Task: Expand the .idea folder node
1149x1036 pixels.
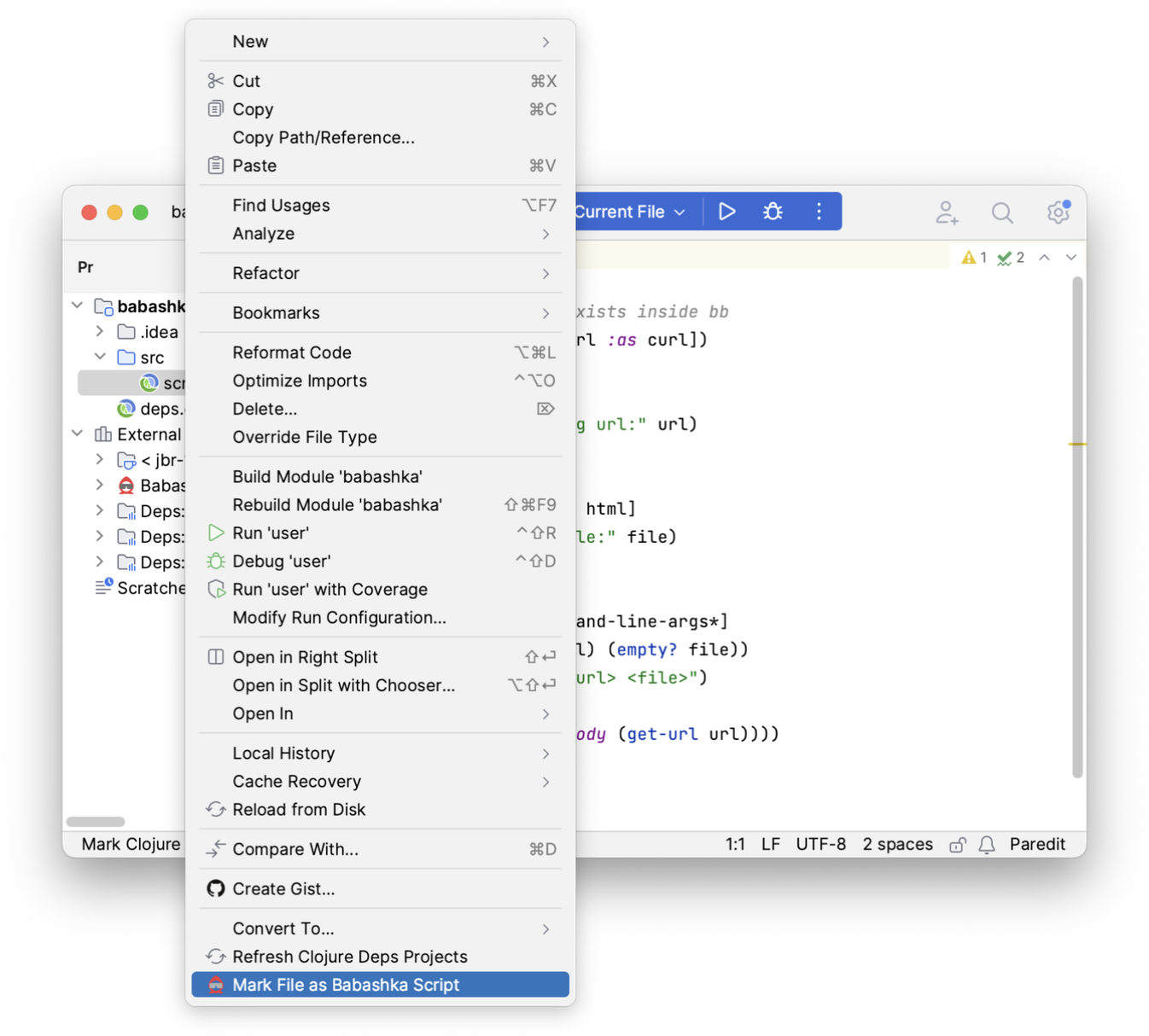Action: 100,331
